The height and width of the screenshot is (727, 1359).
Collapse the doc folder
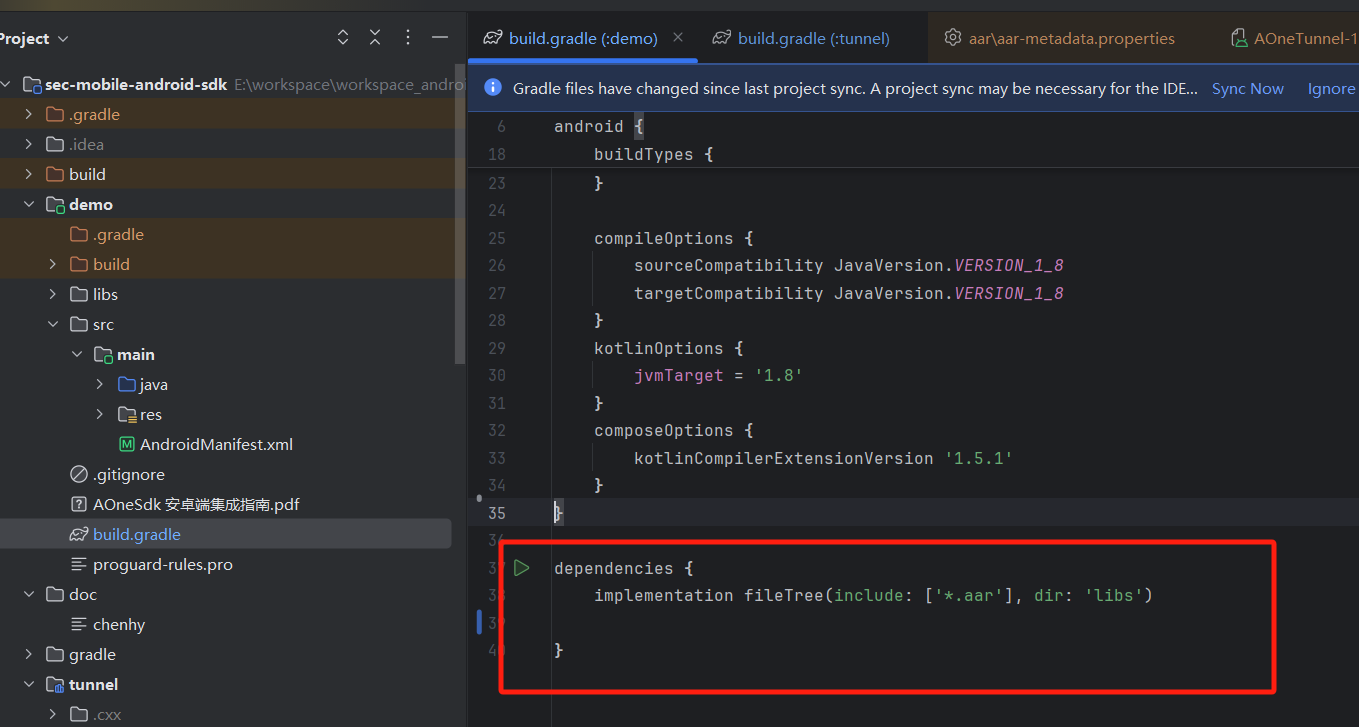tap(29, 595)
